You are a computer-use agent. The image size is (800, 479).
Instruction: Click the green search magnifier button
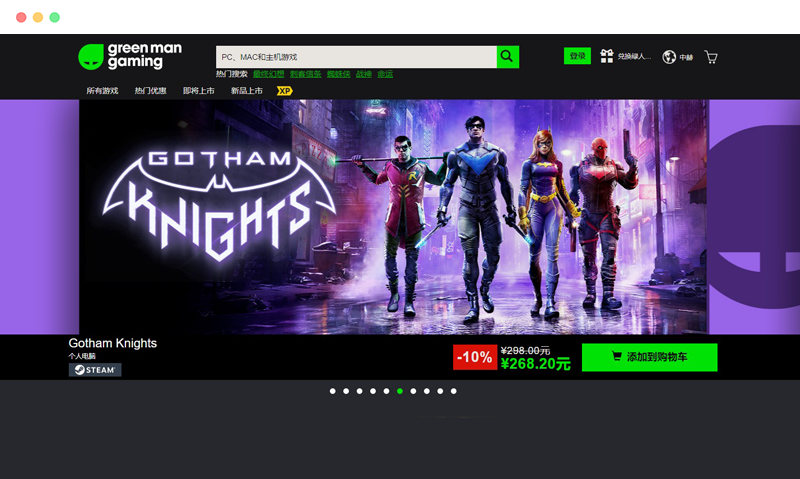[508, 57]
